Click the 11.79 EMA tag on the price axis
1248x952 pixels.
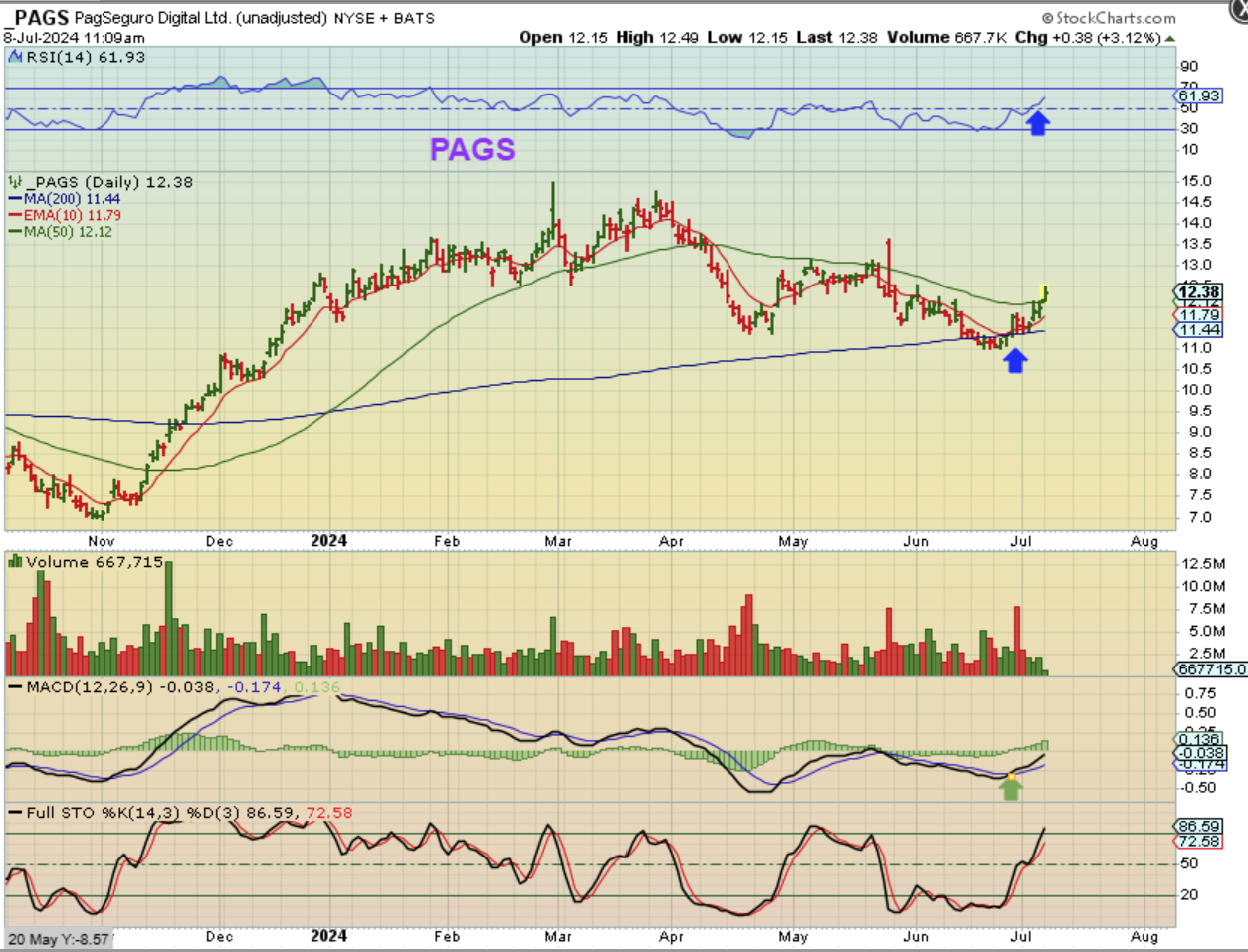pos(1198,315)
